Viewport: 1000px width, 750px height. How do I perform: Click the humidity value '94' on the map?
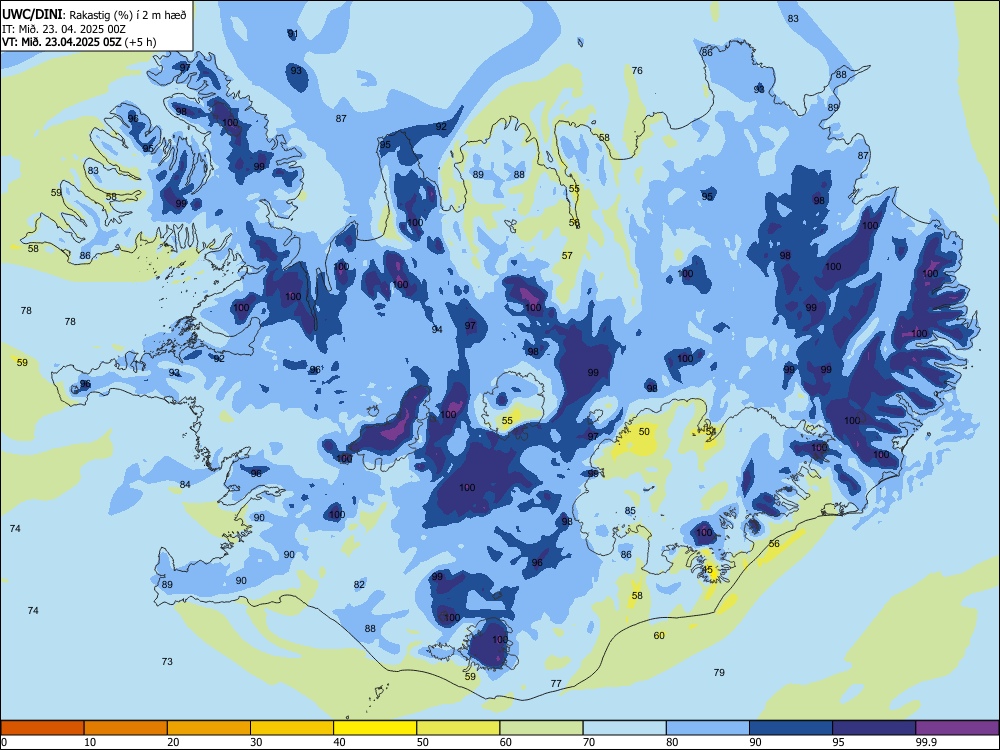click(437, 330)
